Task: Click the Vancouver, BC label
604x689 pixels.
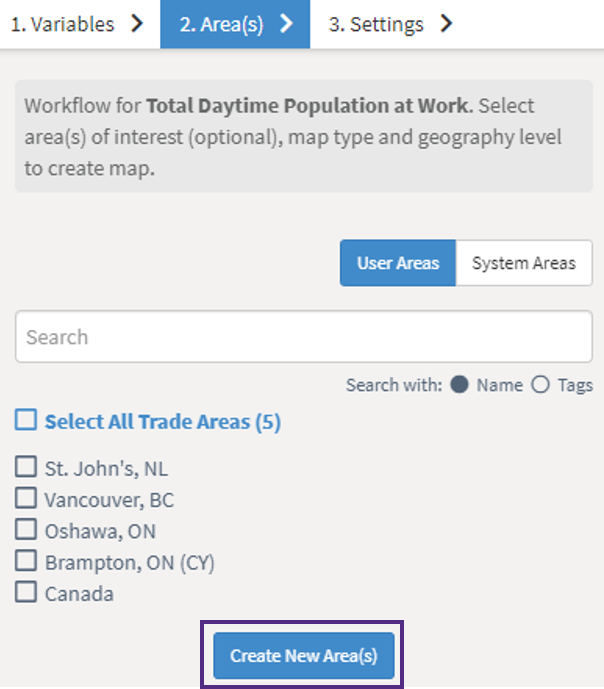Action: [109, 500]
